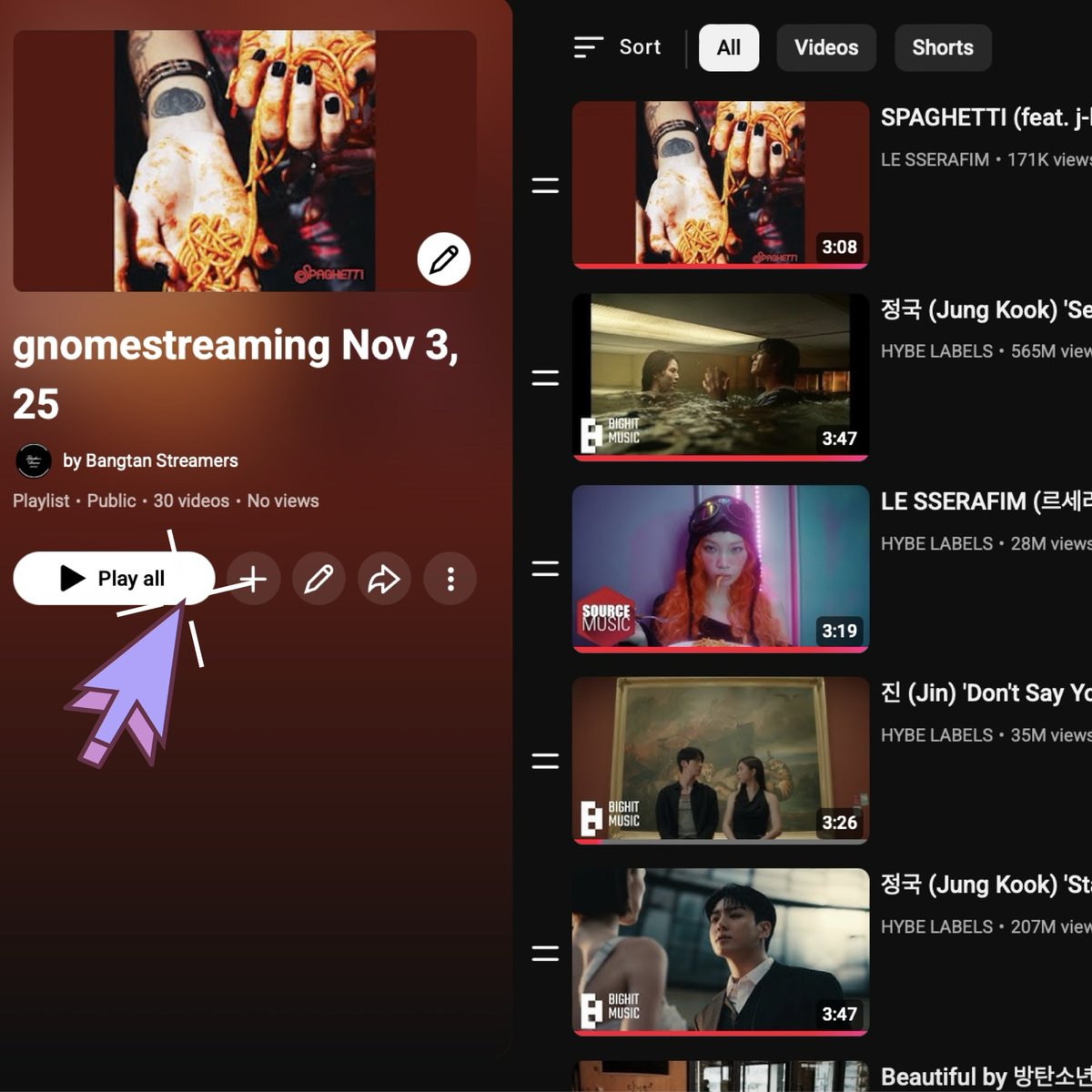Screen dimensions: 1092x1092
Task: Open the Jung Kook 207M views thumbnail
Action: [x=721, y=952]
